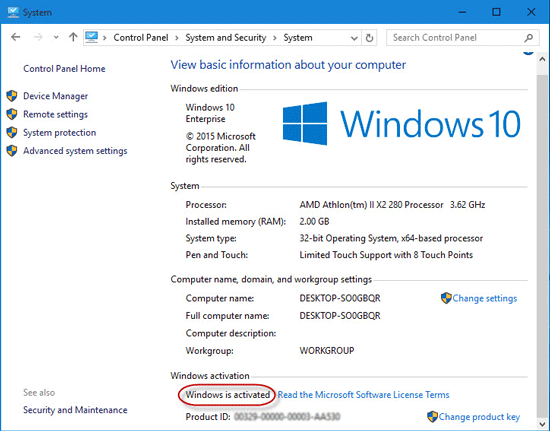Click Change settings link
This screenshot has width=550, height=431.
click(485, 298)
